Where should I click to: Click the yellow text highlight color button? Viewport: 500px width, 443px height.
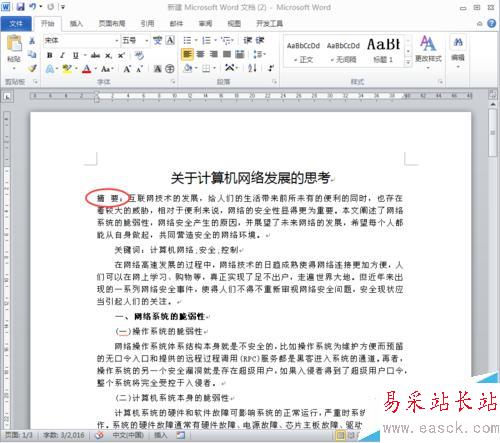click(x=67, y=69)
